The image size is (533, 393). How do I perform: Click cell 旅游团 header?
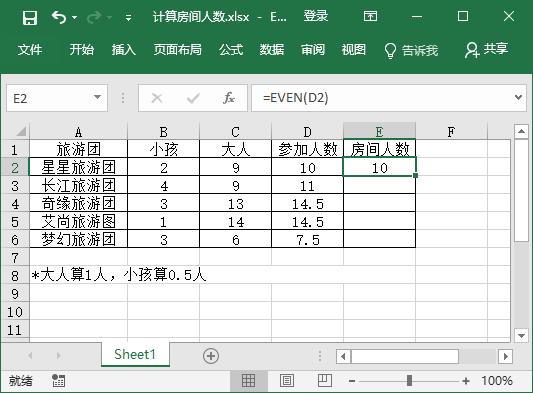tap(79, 149)
